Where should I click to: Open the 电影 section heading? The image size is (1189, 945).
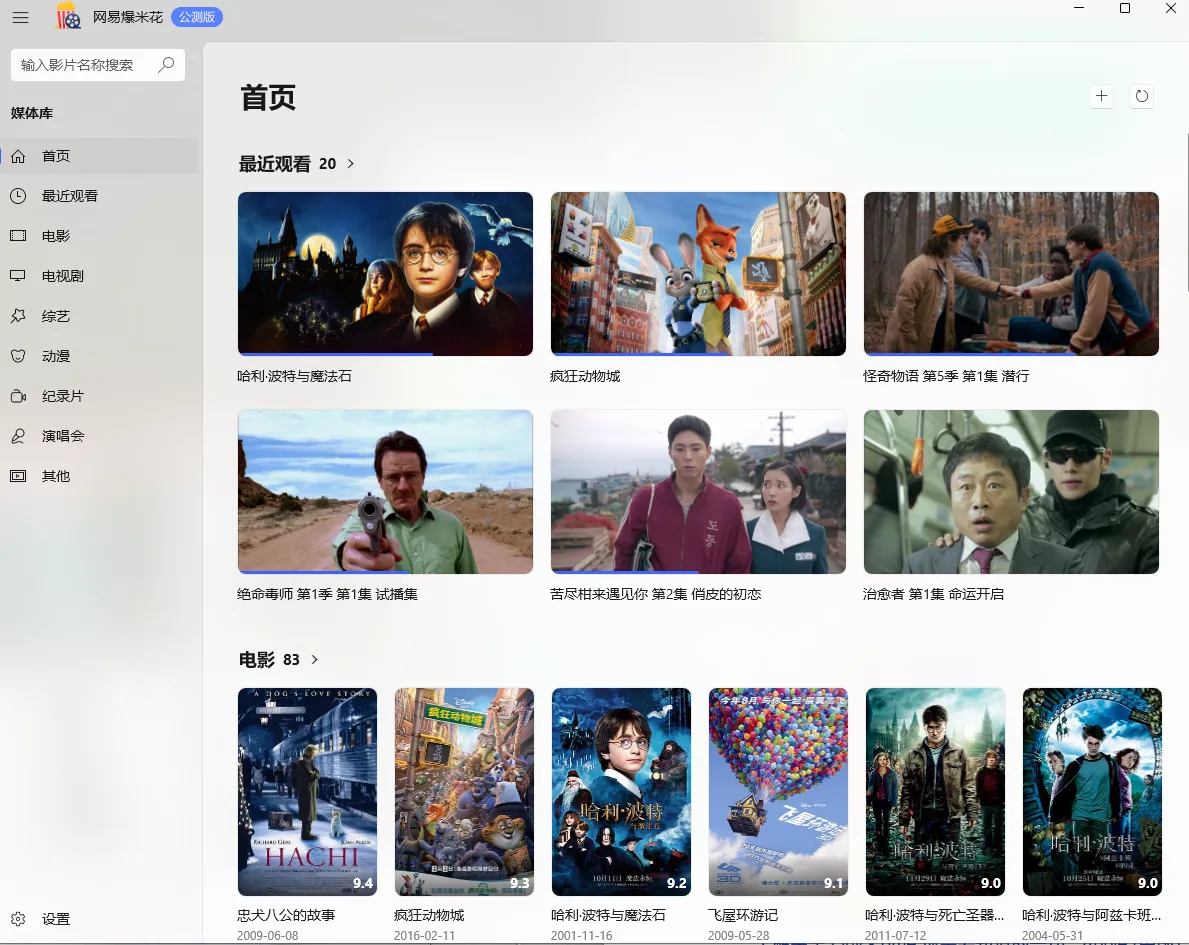point(256,660)
